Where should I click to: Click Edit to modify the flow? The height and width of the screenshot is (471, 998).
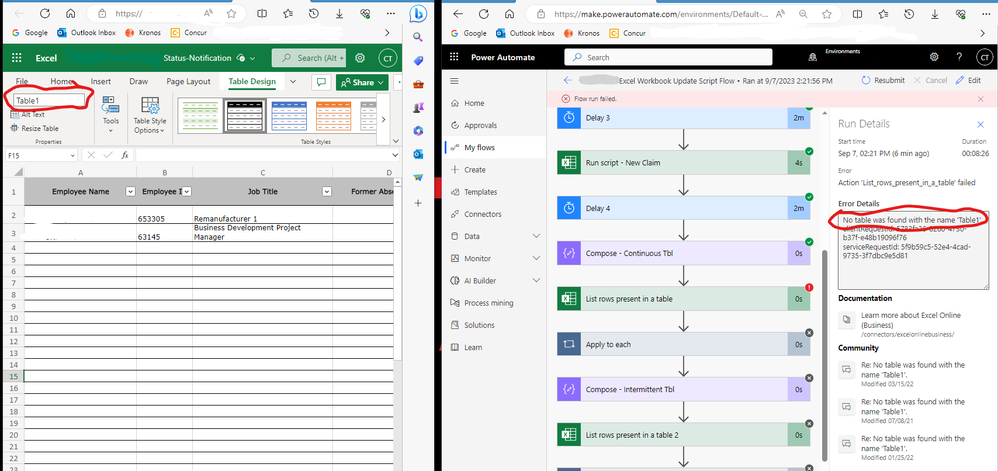[x=968, y=81]
